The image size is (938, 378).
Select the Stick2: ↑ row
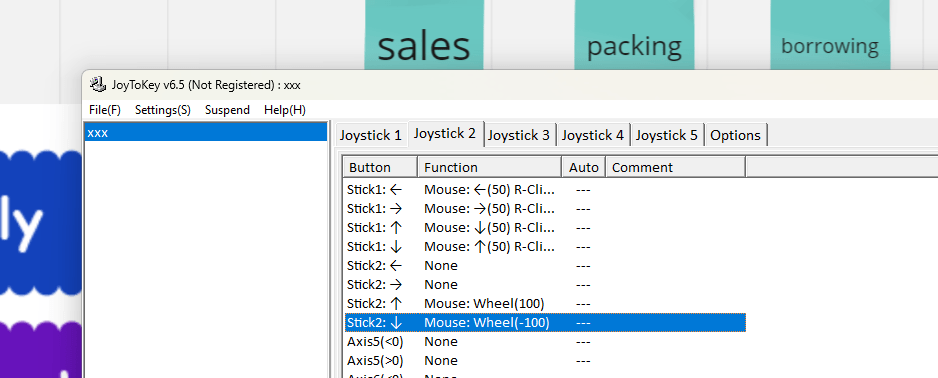(545, 304)
